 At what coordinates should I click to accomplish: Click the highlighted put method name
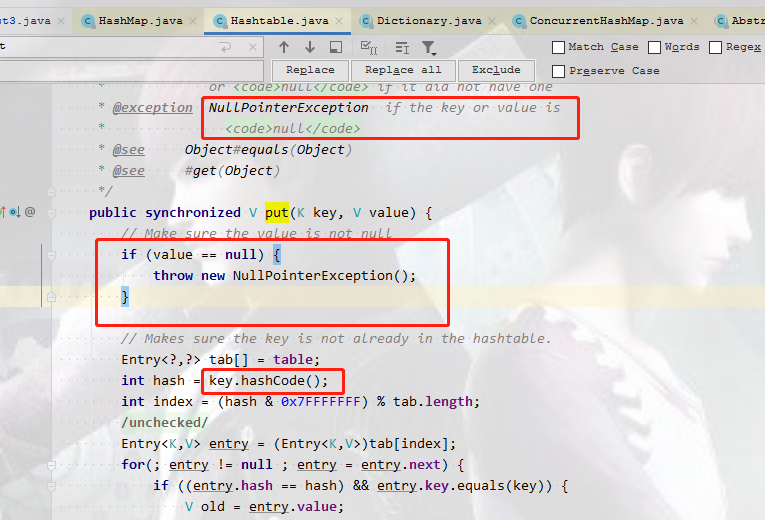(x=277, y=213)
